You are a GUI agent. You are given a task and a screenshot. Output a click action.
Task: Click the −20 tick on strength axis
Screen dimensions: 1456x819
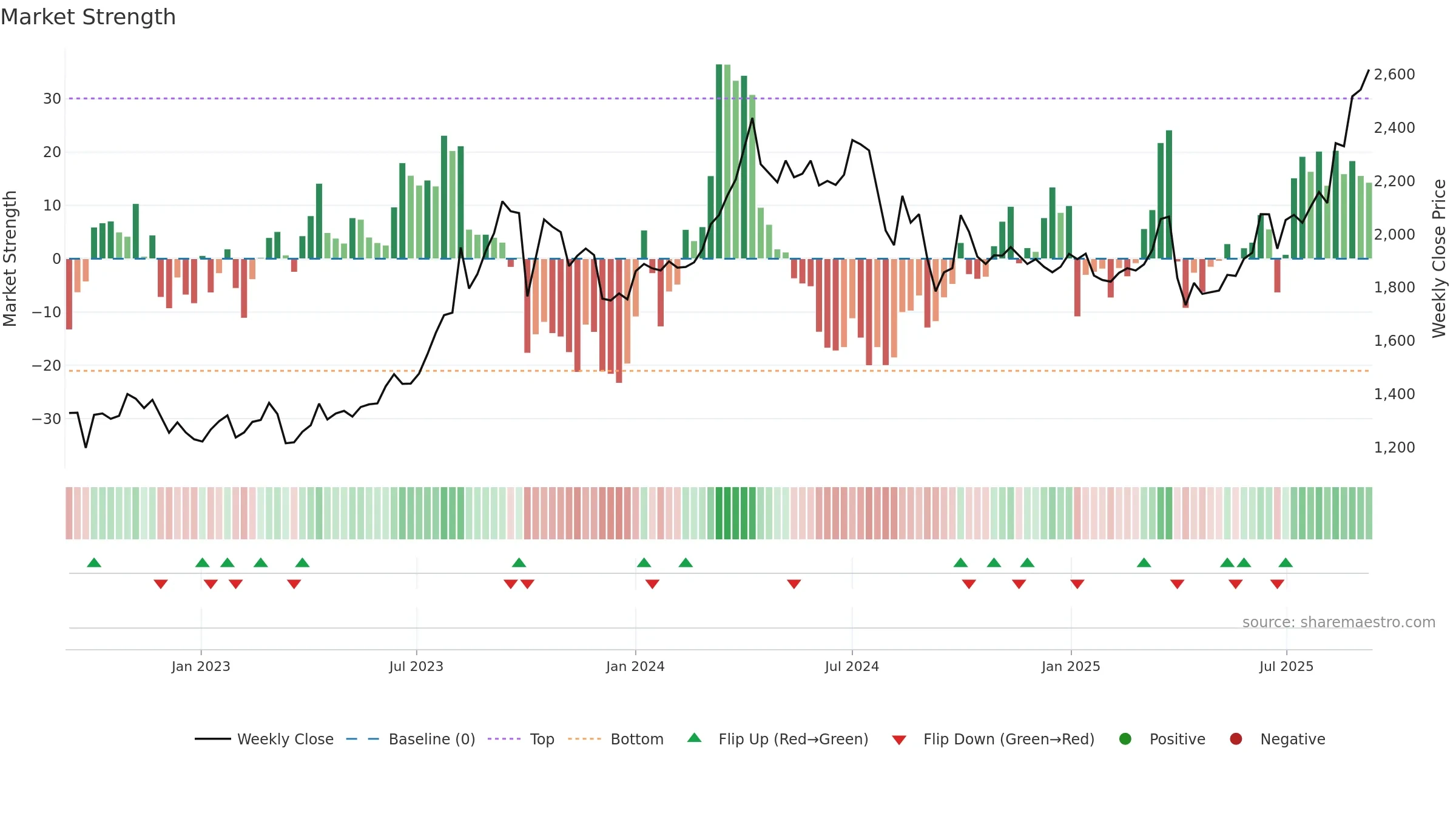[x=47, y=366]
